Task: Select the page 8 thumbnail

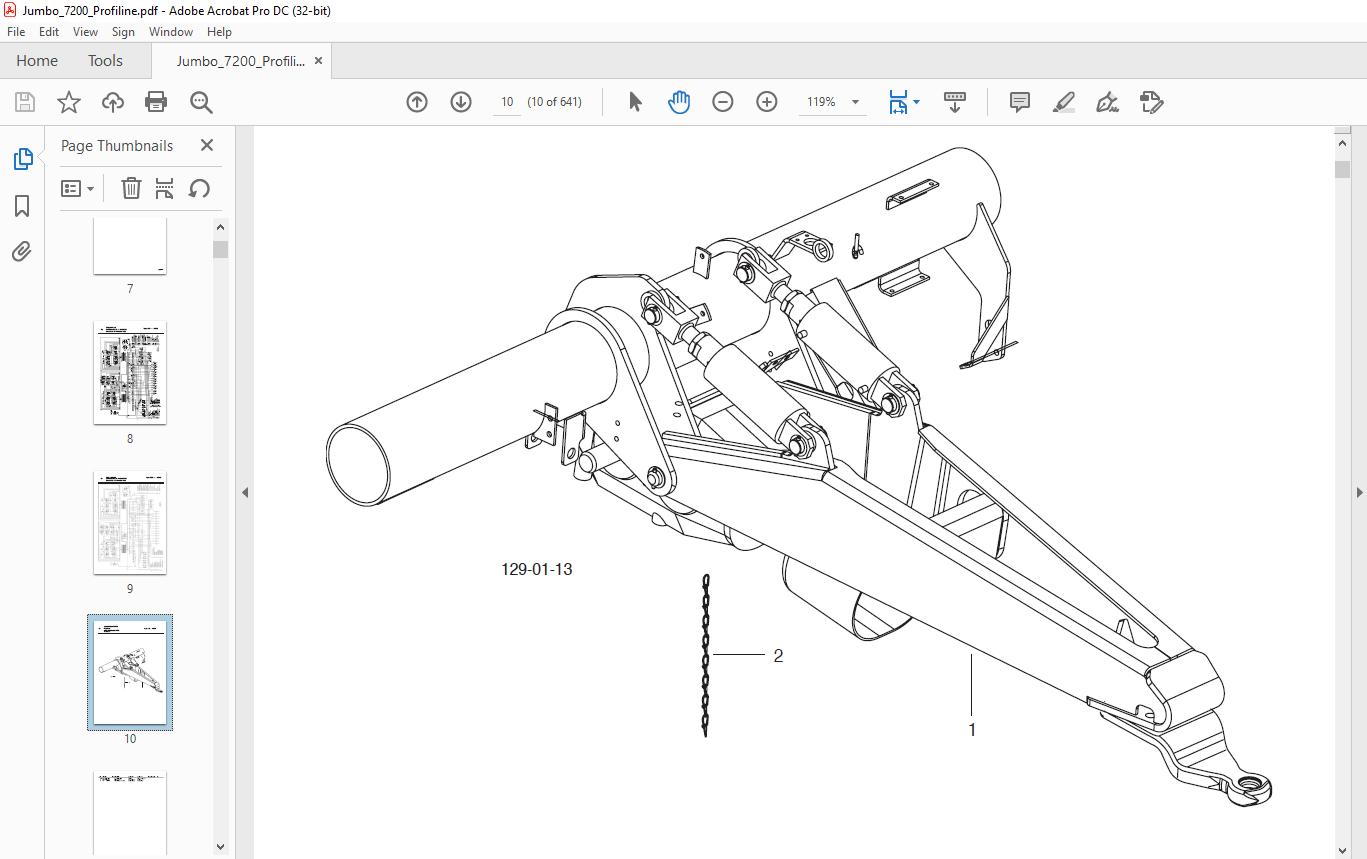Action: (x=130, y=373)
